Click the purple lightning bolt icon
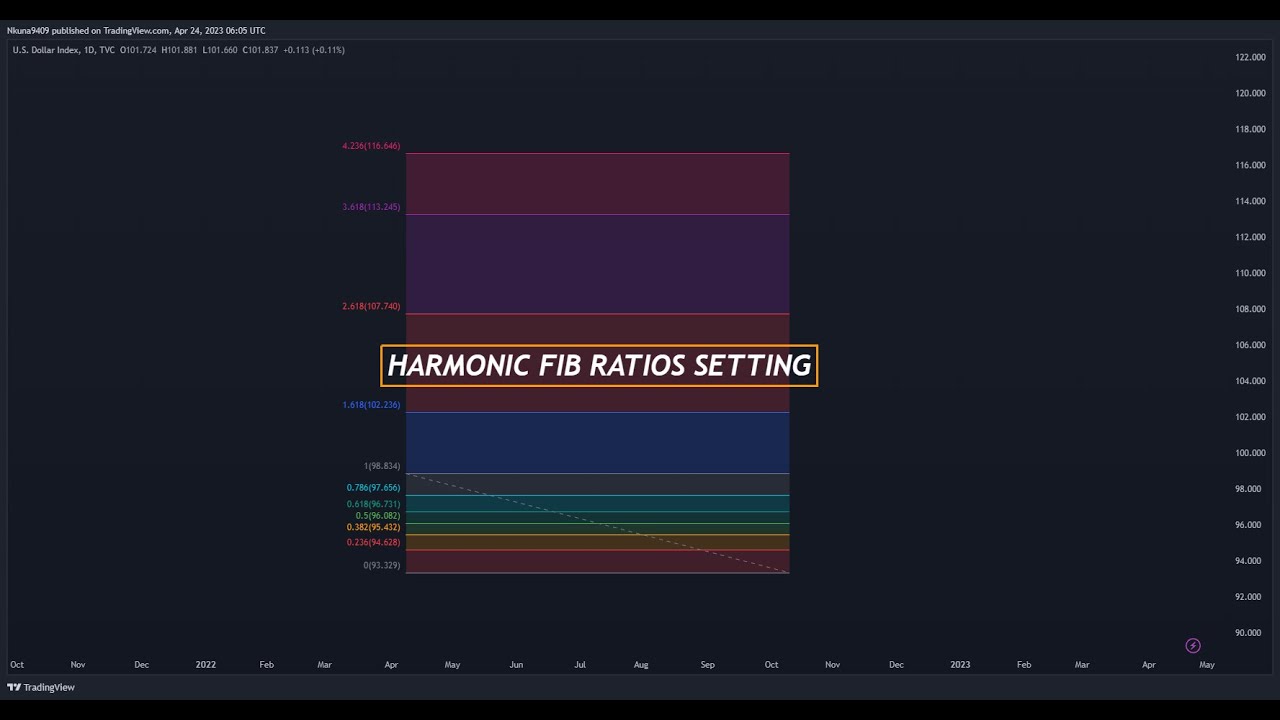1280x720 pixels. tap(1192, 646)
